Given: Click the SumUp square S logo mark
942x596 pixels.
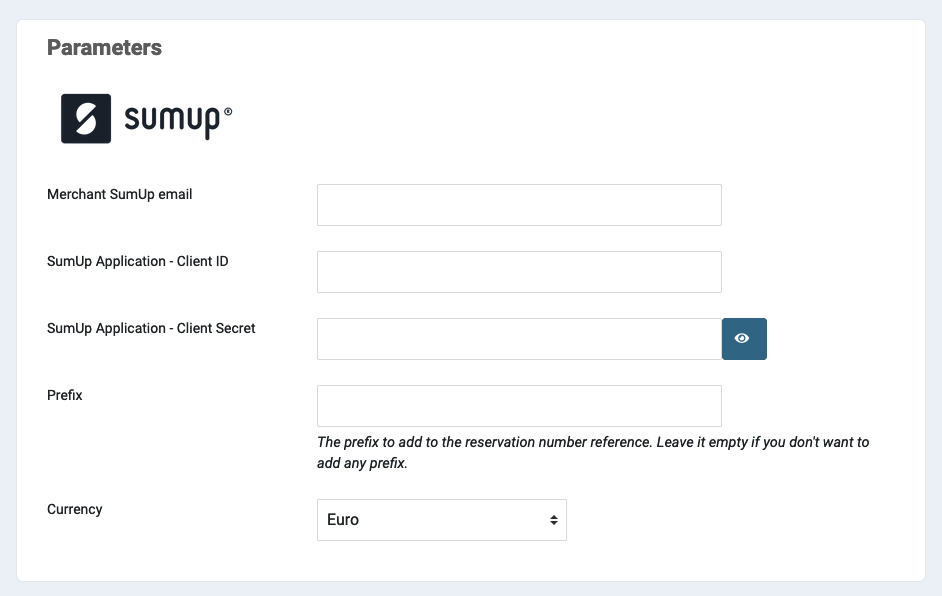Looking at the screenshot, I should 86,119.
